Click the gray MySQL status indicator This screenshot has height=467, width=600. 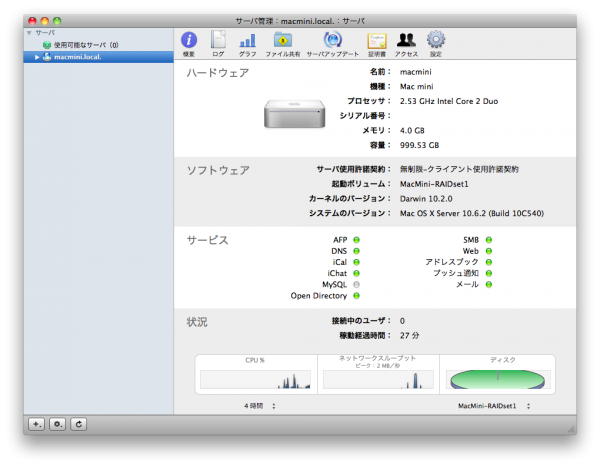pyautogui.click(x=356, y=284)
